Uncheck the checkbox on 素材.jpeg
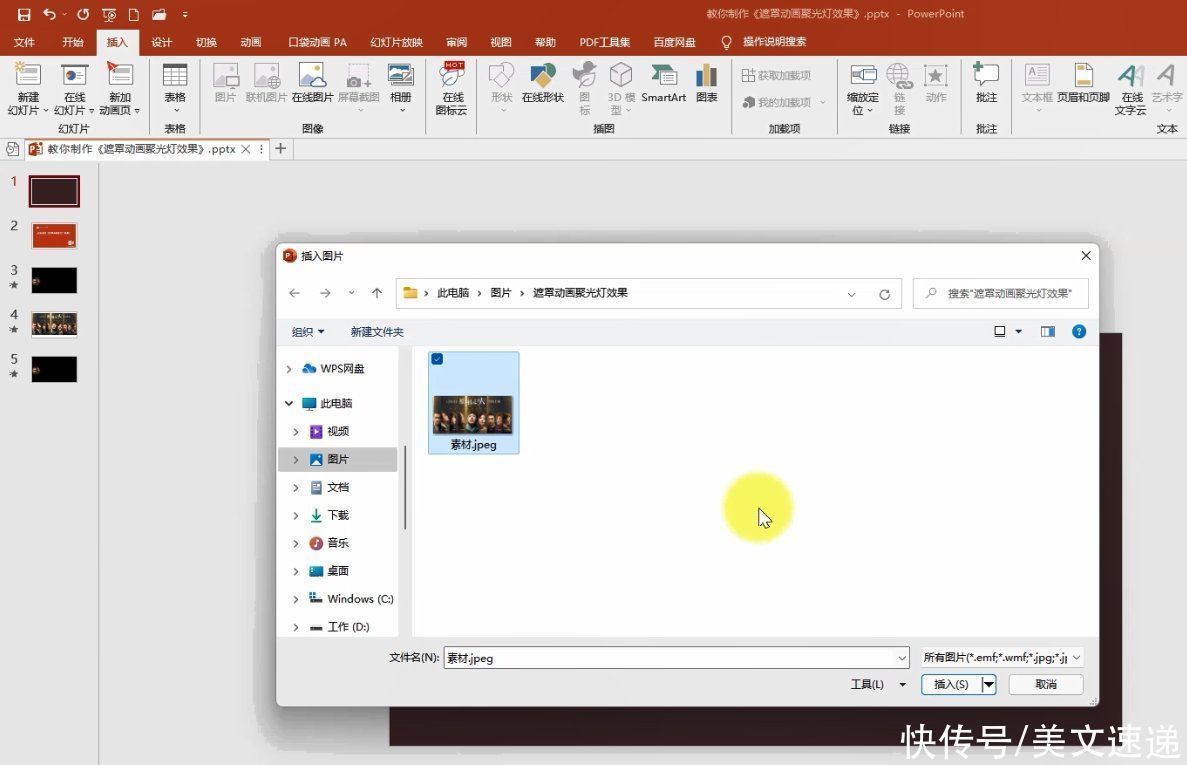Image resolution: width=1187 pixels, height=765 pixels. coord(438,359)
